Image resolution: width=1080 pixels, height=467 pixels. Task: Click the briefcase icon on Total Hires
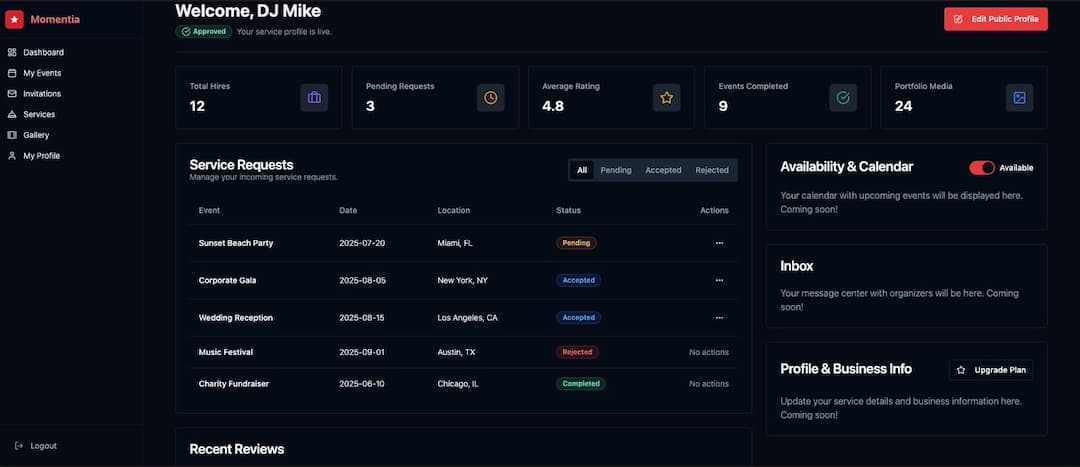[x=314, y=97]
